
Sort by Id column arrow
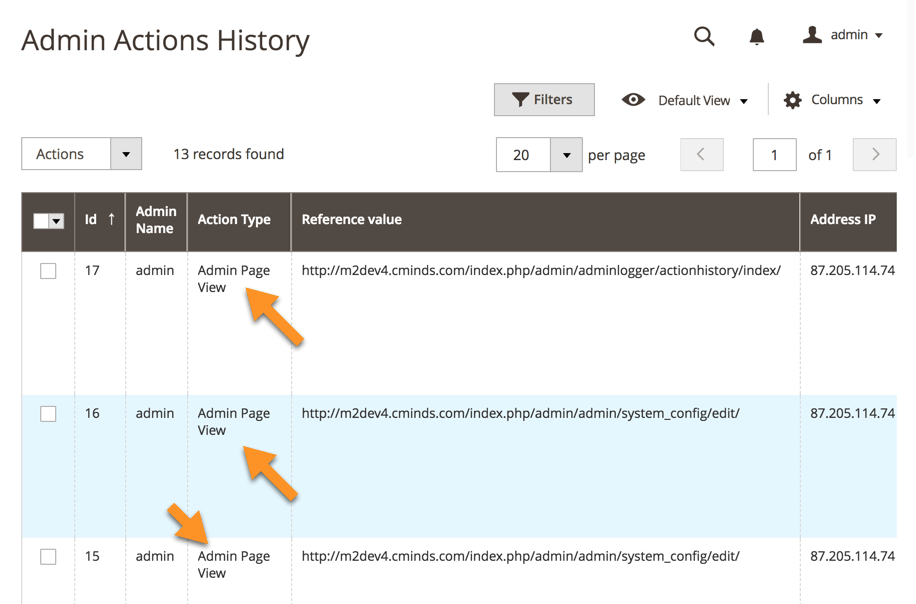[111, 219]
